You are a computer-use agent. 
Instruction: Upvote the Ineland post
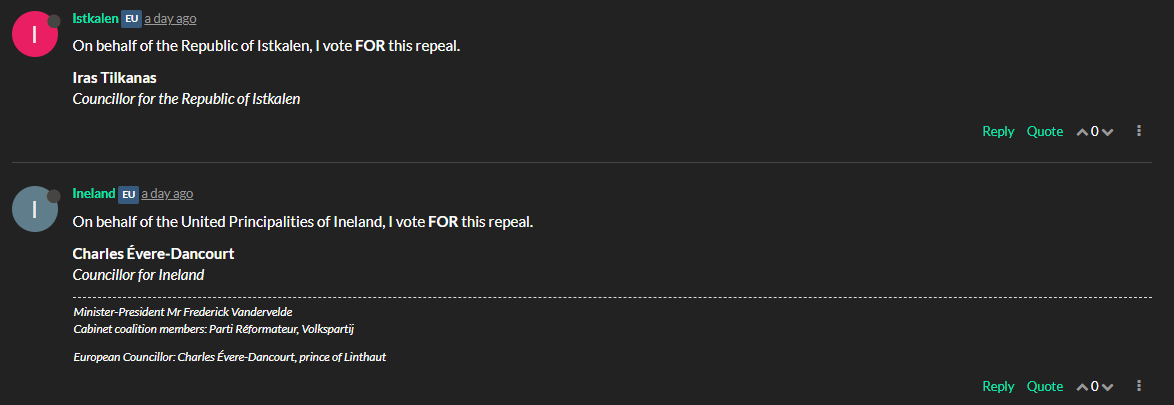(x=1082, y=387)
